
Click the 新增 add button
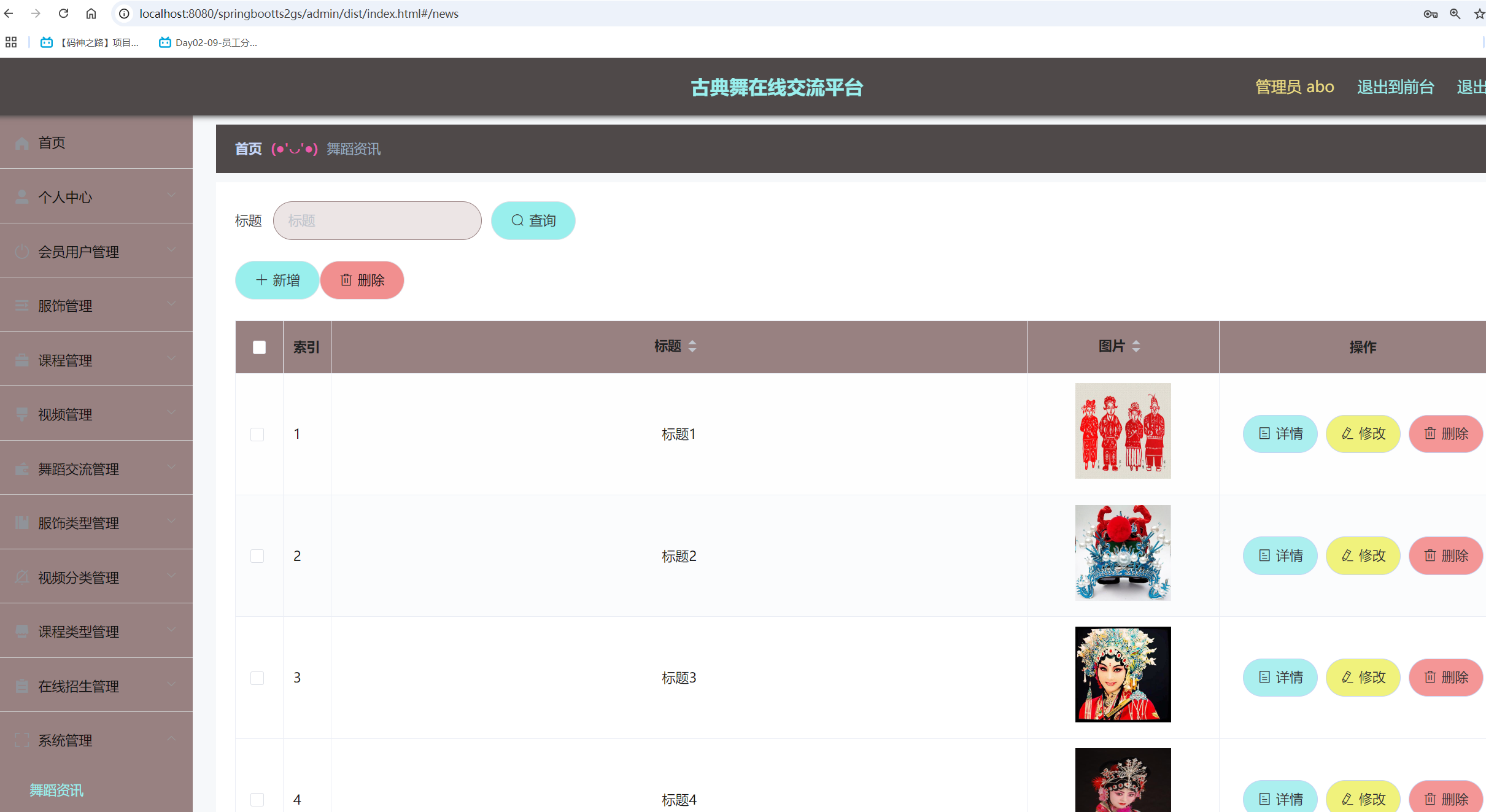(x=277, y=280)
